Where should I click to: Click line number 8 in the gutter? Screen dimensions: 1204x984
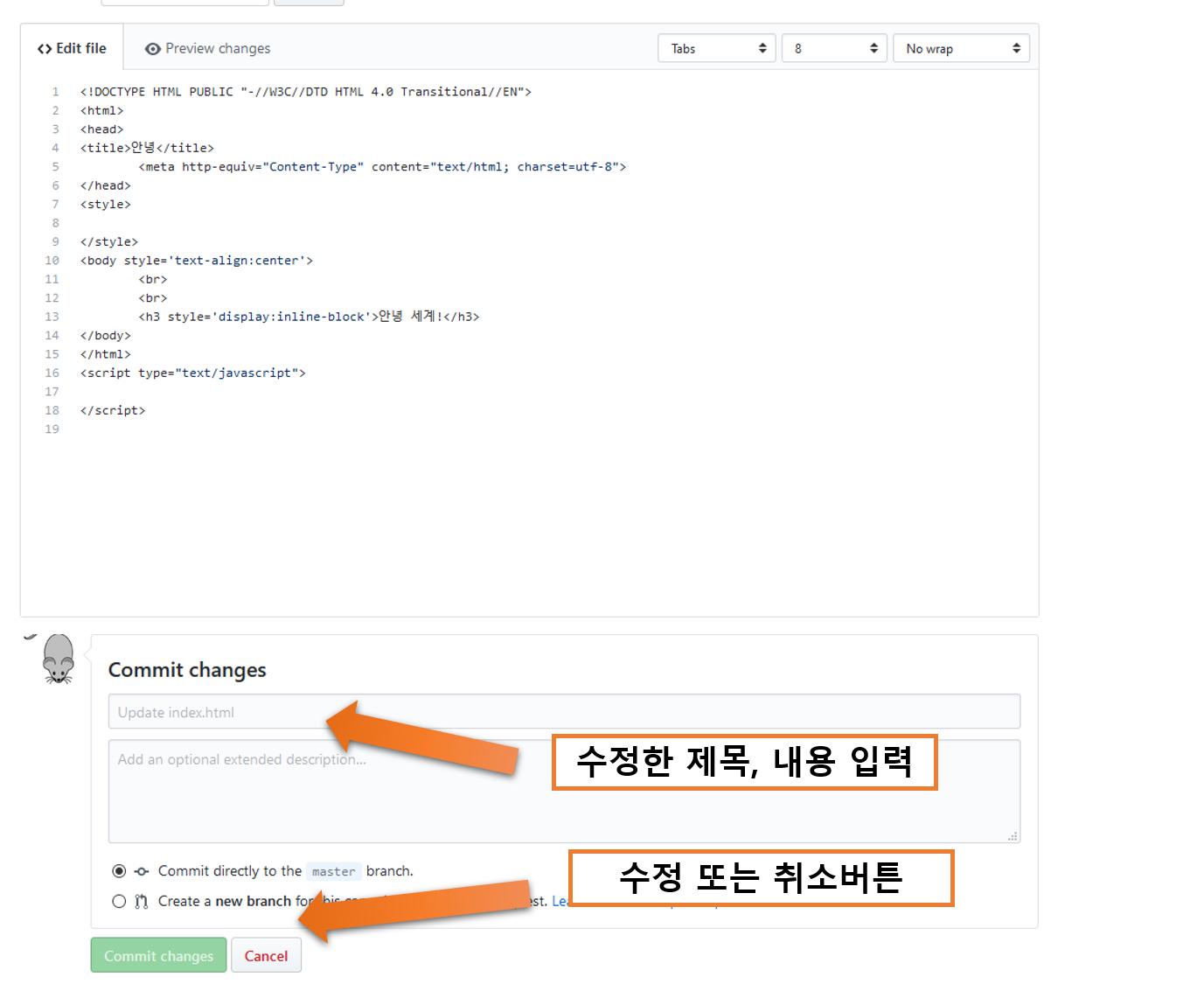55,223
